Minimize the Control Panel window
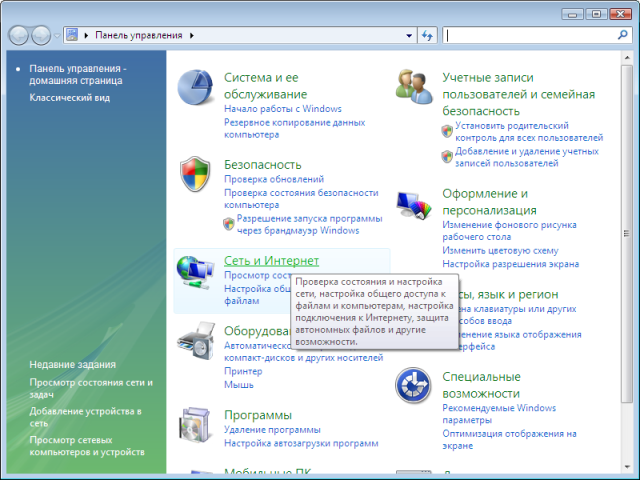The width and height of the screenshot is (640, 480). point(573,14)
